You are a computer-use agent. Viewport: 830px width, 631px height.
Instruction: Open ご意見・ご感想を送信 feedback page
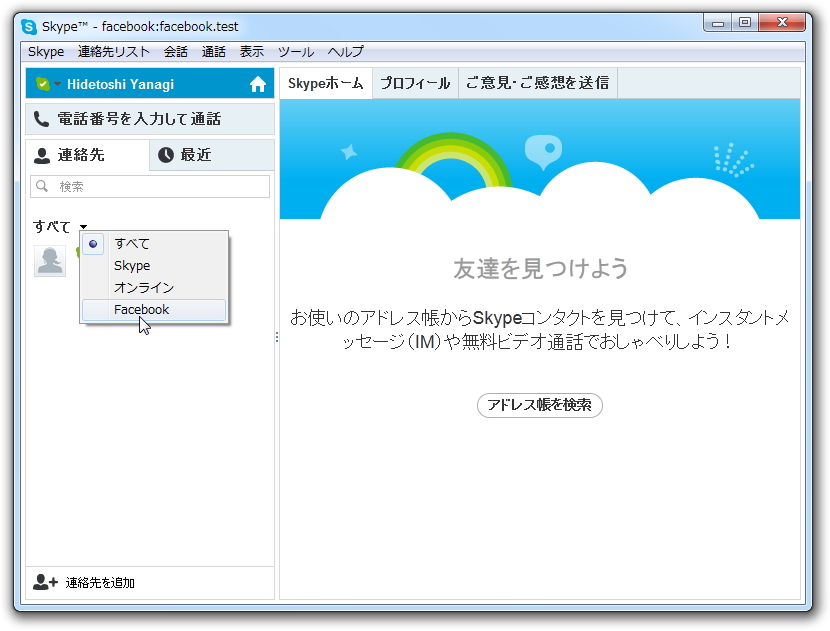coord(537,83)
